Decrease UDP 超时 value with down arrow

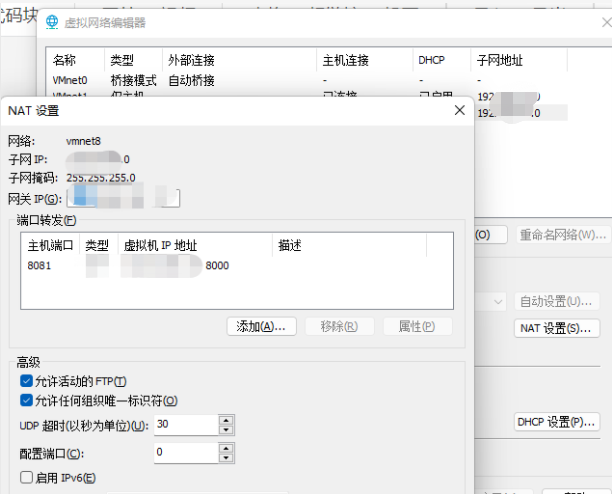226,430
